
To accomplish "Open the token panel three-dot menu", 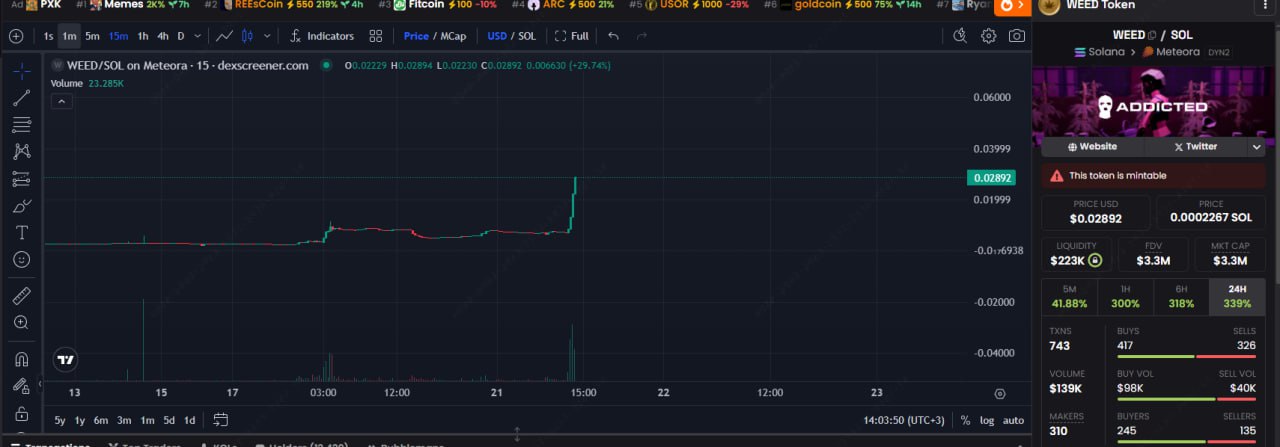I will click(x=1268, y=5).
